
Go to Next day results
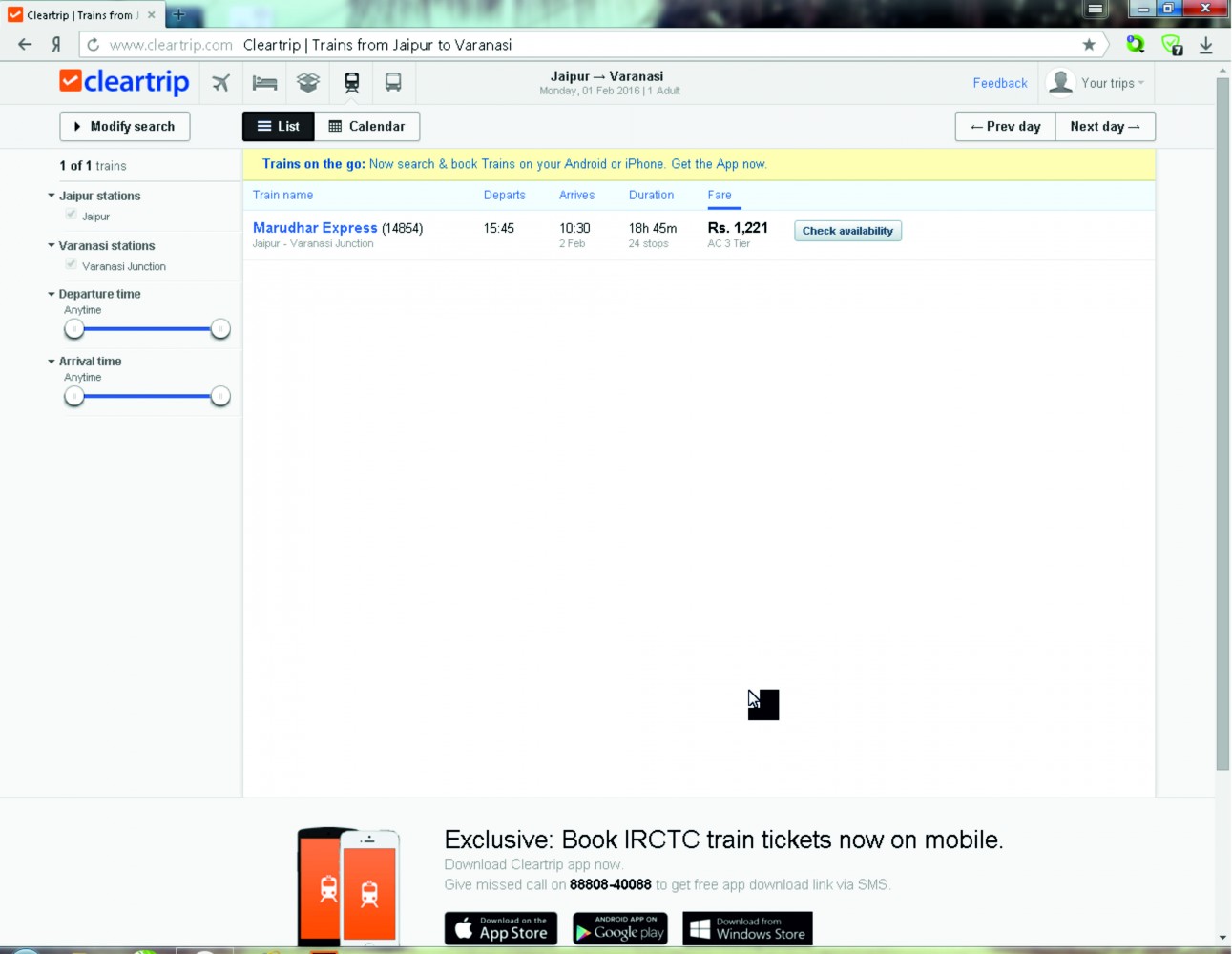(1104, 126)
